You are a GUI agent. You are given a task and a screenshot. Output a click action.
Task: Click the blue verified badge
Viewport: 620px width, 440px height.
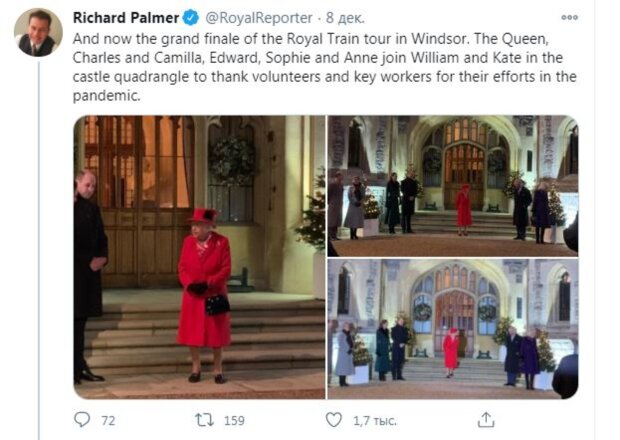(191, 18)
